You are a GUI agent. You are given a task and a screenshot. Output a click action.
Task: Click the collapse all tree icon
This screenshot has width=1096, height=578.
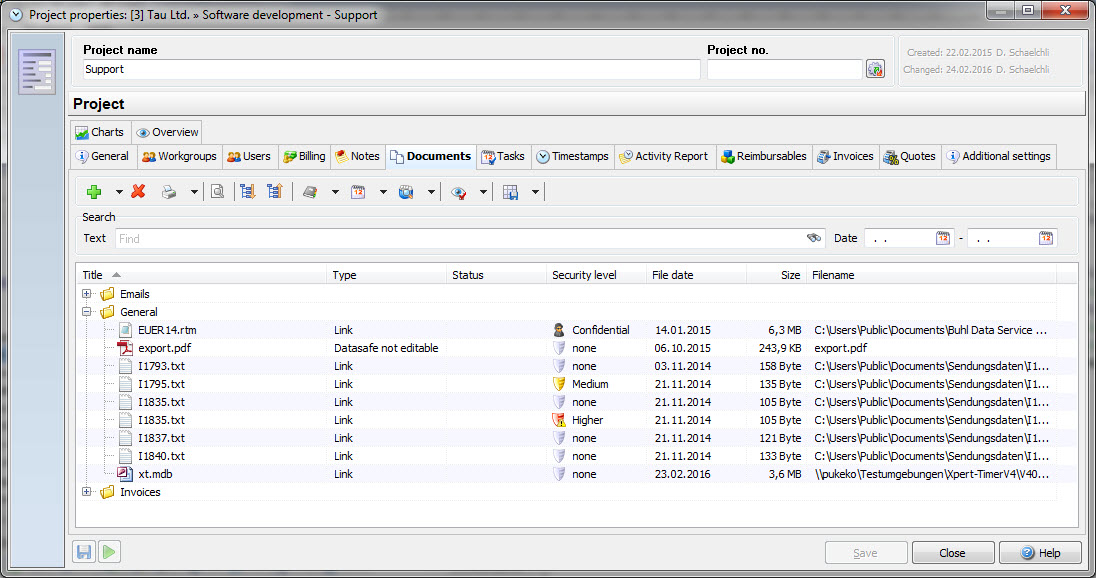(x=274, y=192)
